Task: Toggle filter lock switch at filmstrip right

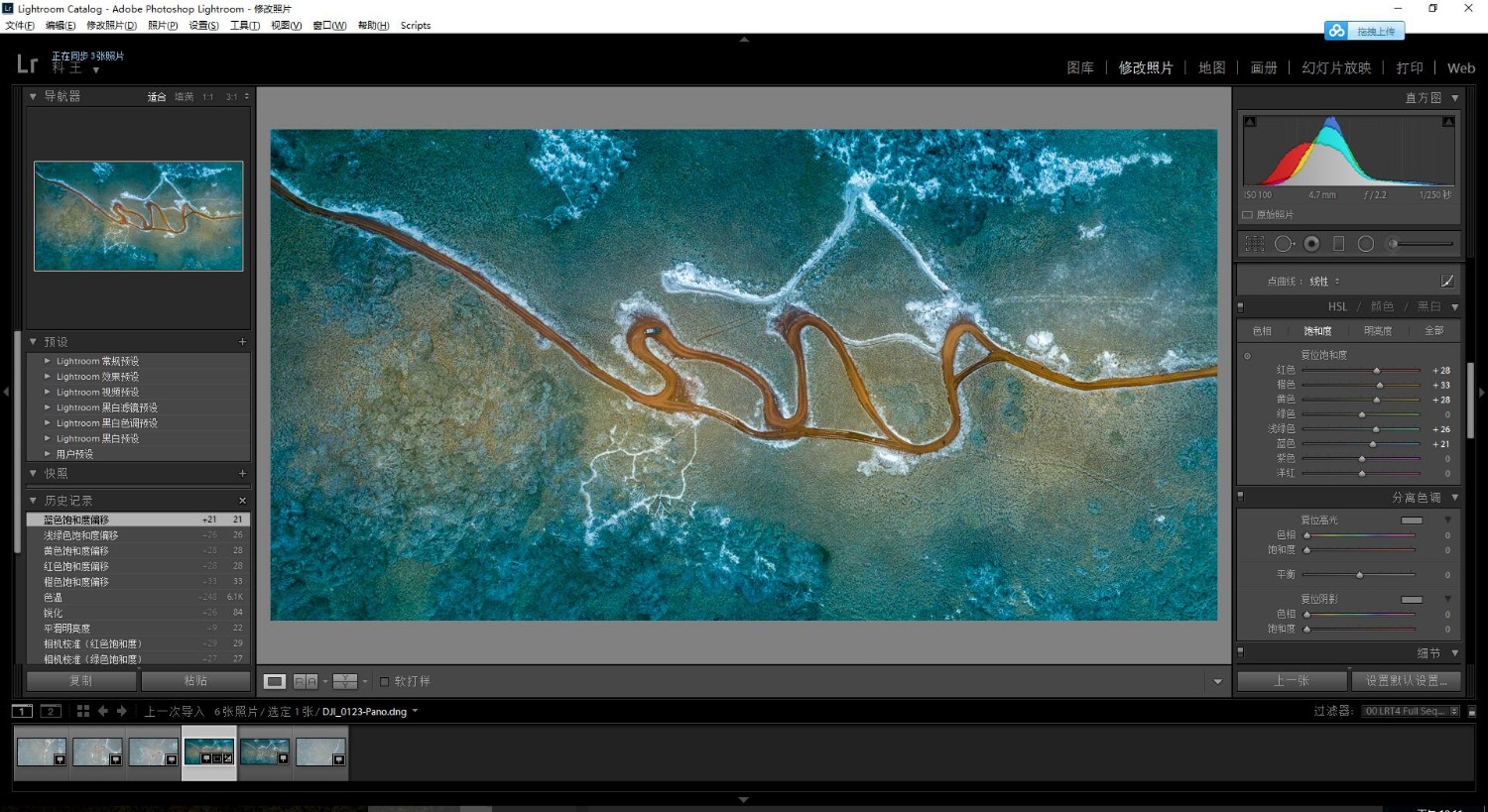Action: 1472,711
